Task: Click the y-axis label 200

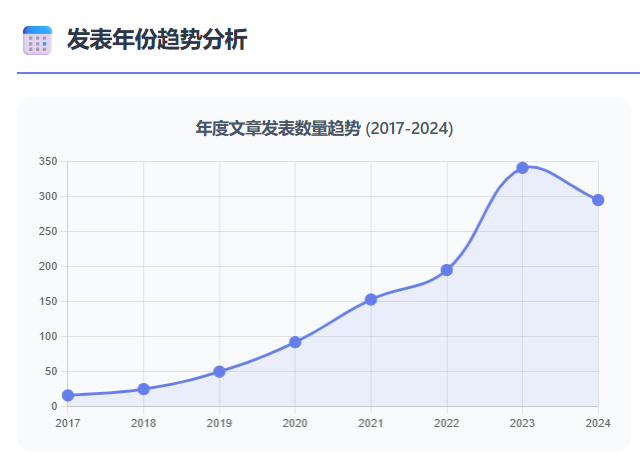Action: click(48, 267)
